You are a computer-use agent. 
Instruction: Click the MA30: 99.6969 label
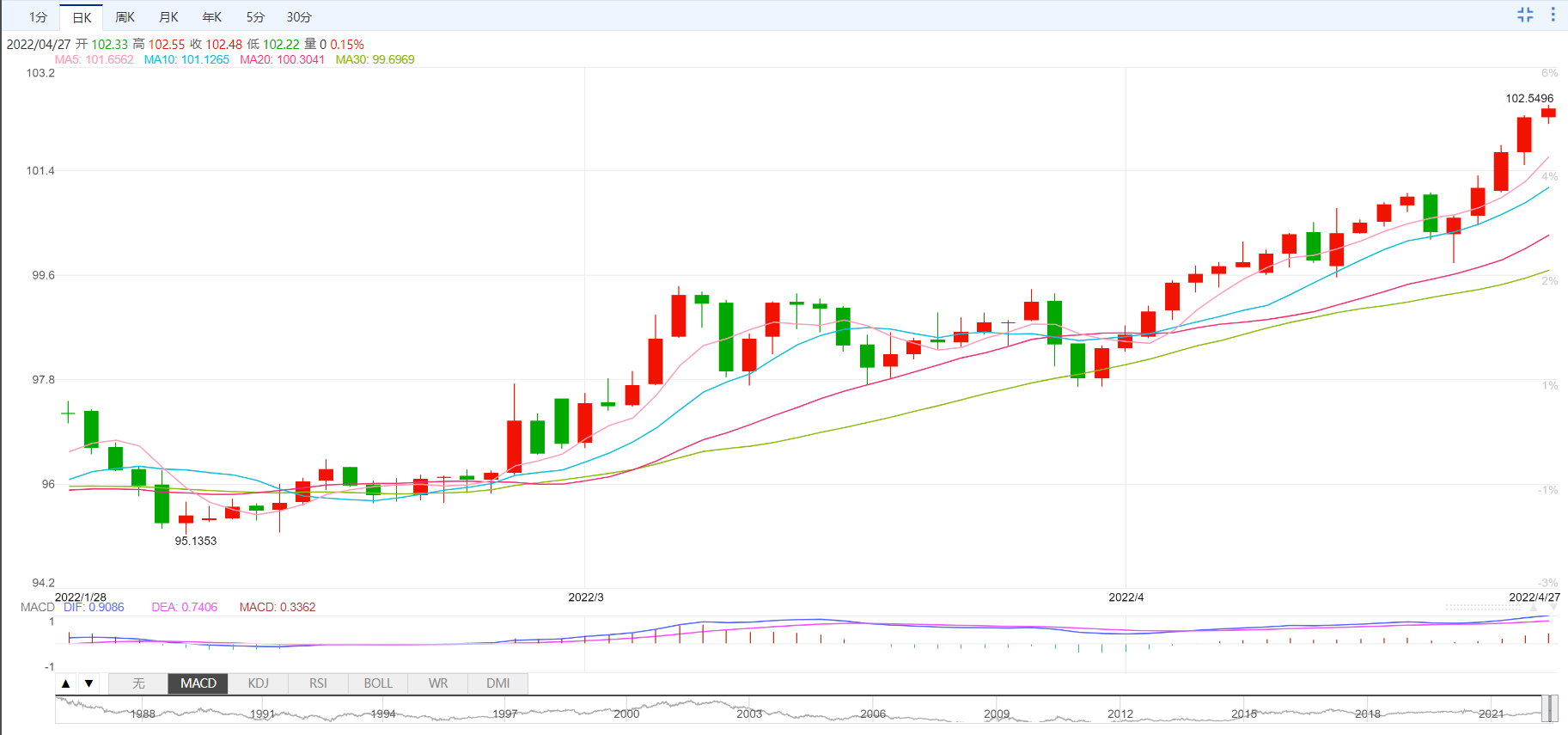coord(375,59)
